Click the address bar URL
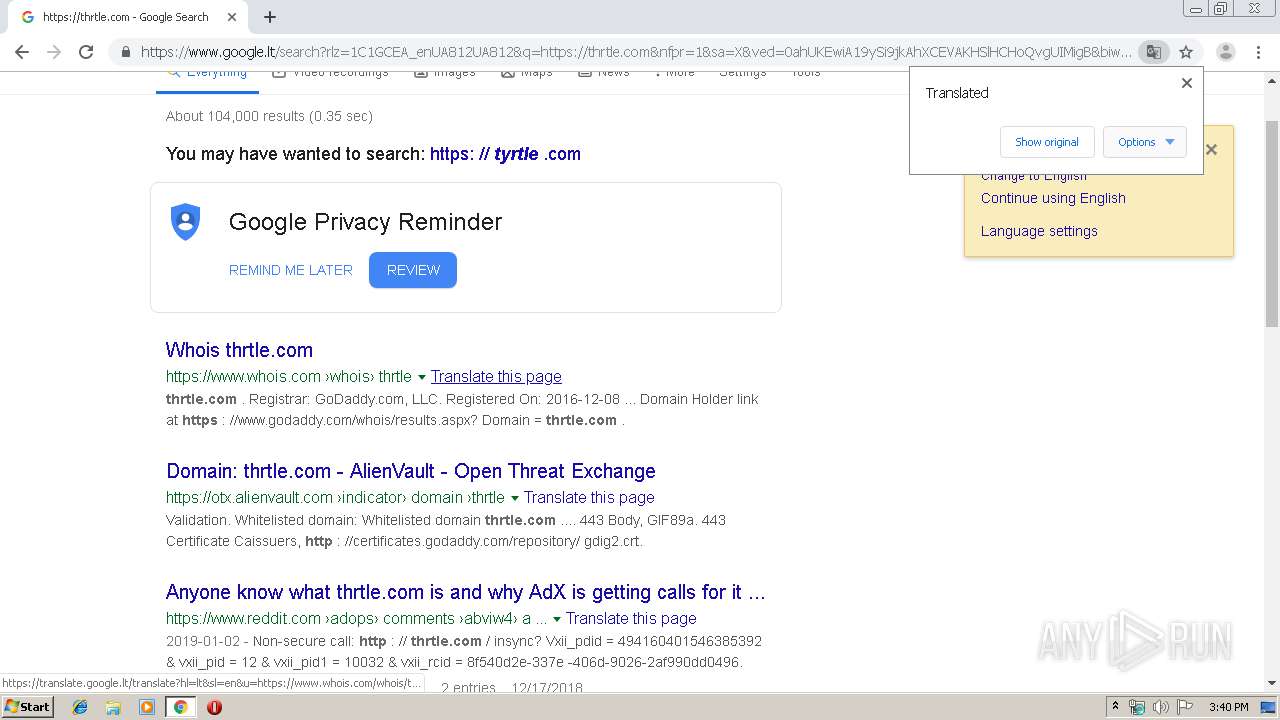 636,52
